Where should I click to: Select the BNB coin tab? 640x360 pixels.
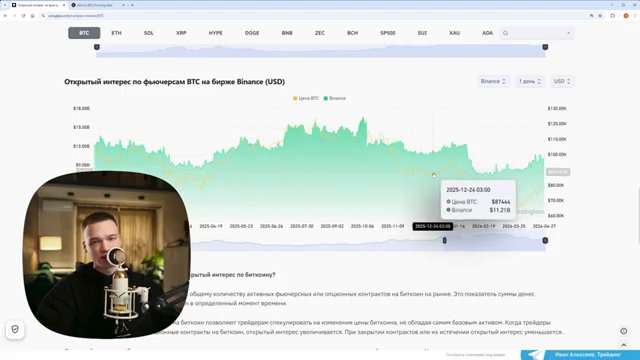[287, 33]
